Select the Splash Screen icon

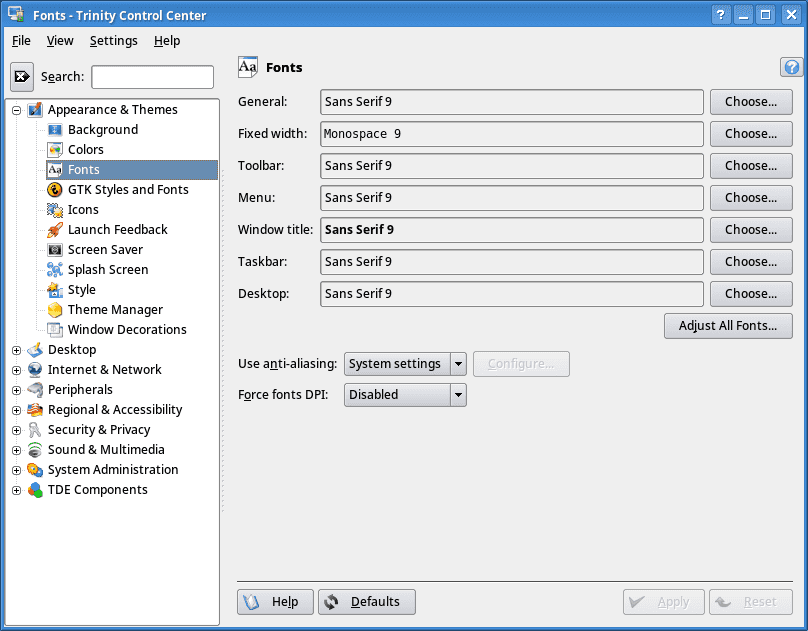pyautogui.click(x=54, y=269)
